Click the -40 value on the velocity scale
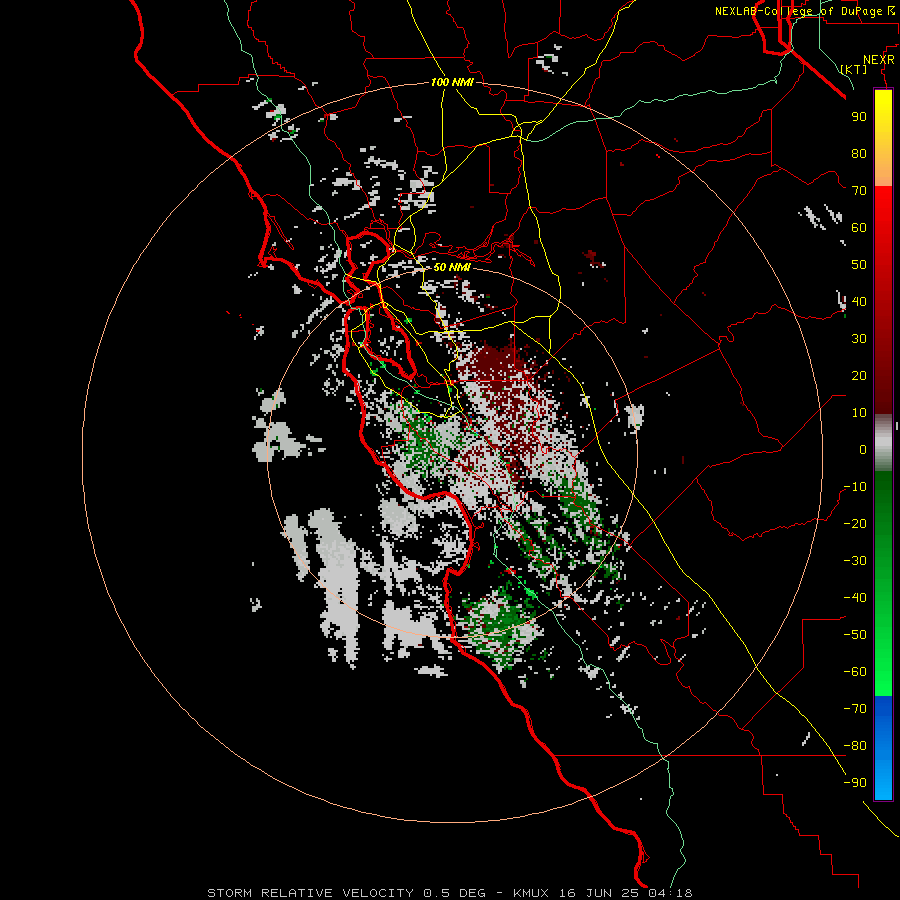Screen dimensions: 900x900 tap(855, 598)
